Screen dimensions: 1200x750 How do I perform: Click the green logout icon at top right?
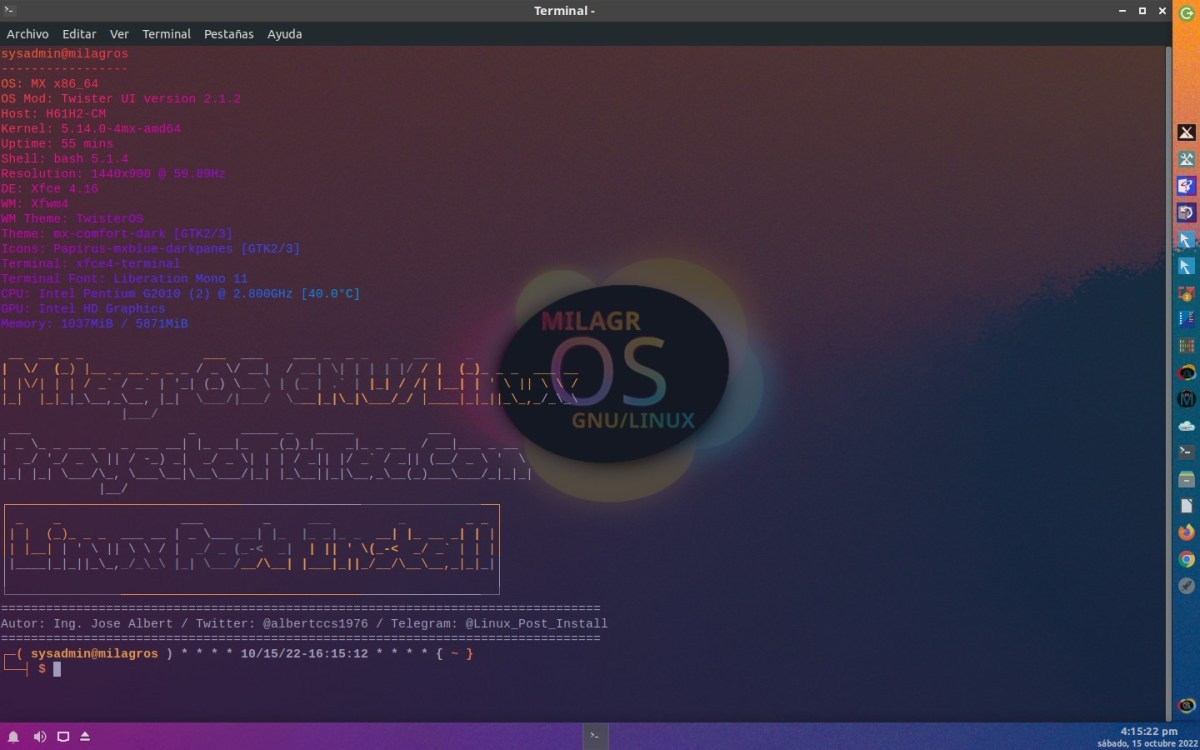coord(1187,11)
